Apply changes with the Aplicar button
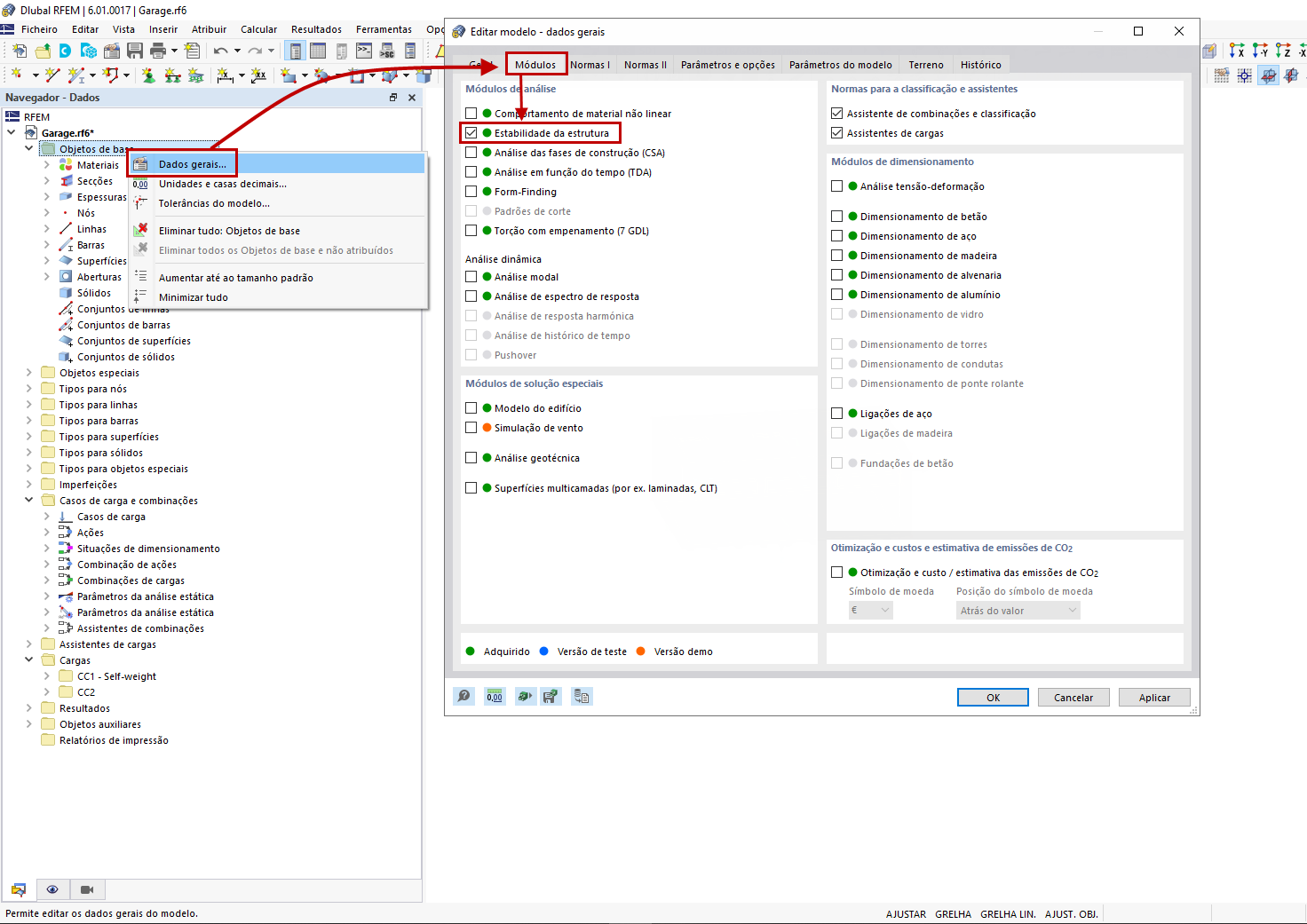 1154,697
